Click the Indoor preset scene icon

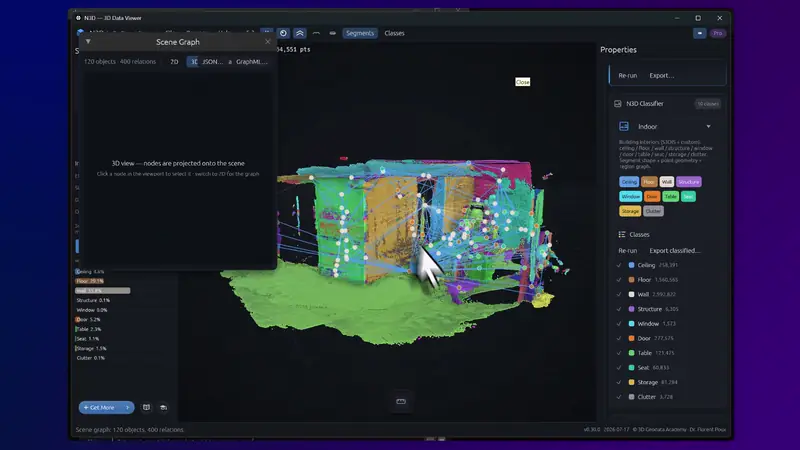point(623,126)
